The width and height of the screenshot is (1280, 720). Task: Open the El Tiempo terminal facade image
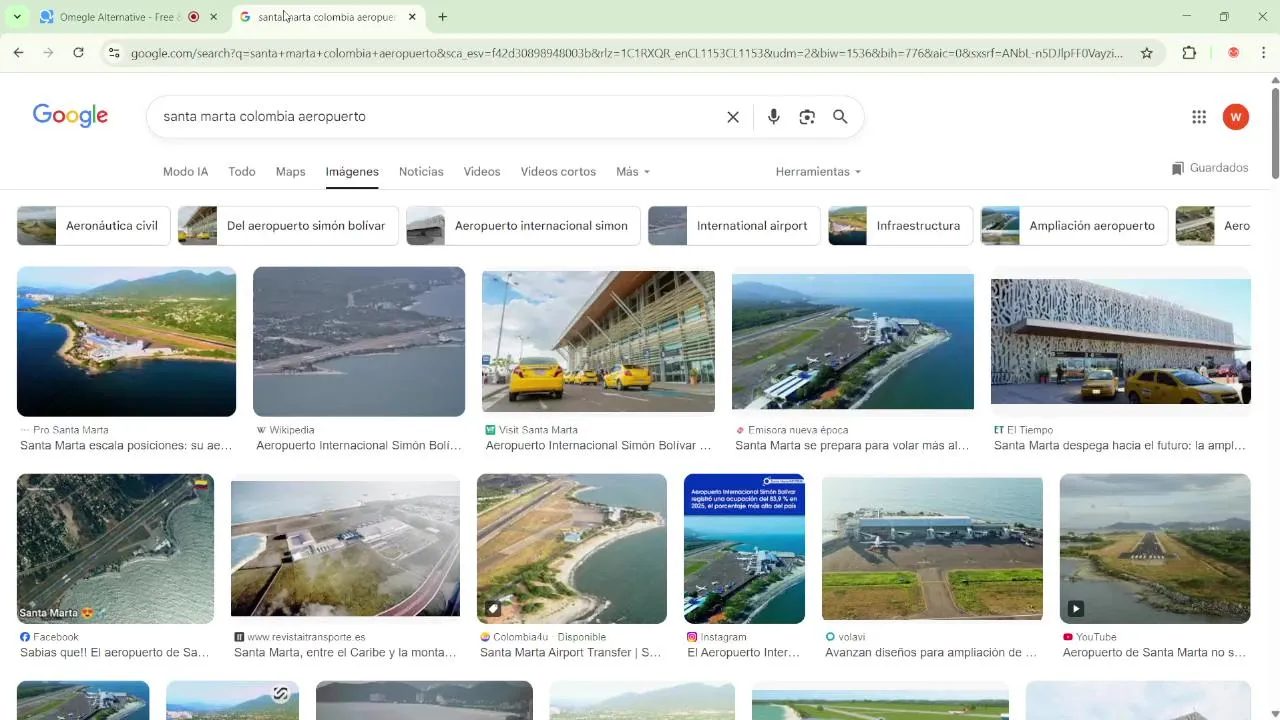1121,342
